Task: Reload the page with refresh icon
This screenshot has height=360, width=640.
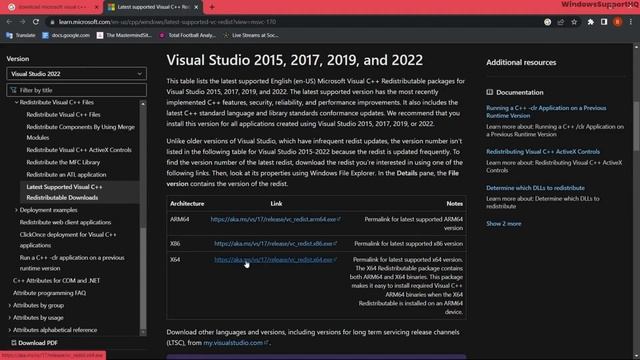Action: point(36,22)
